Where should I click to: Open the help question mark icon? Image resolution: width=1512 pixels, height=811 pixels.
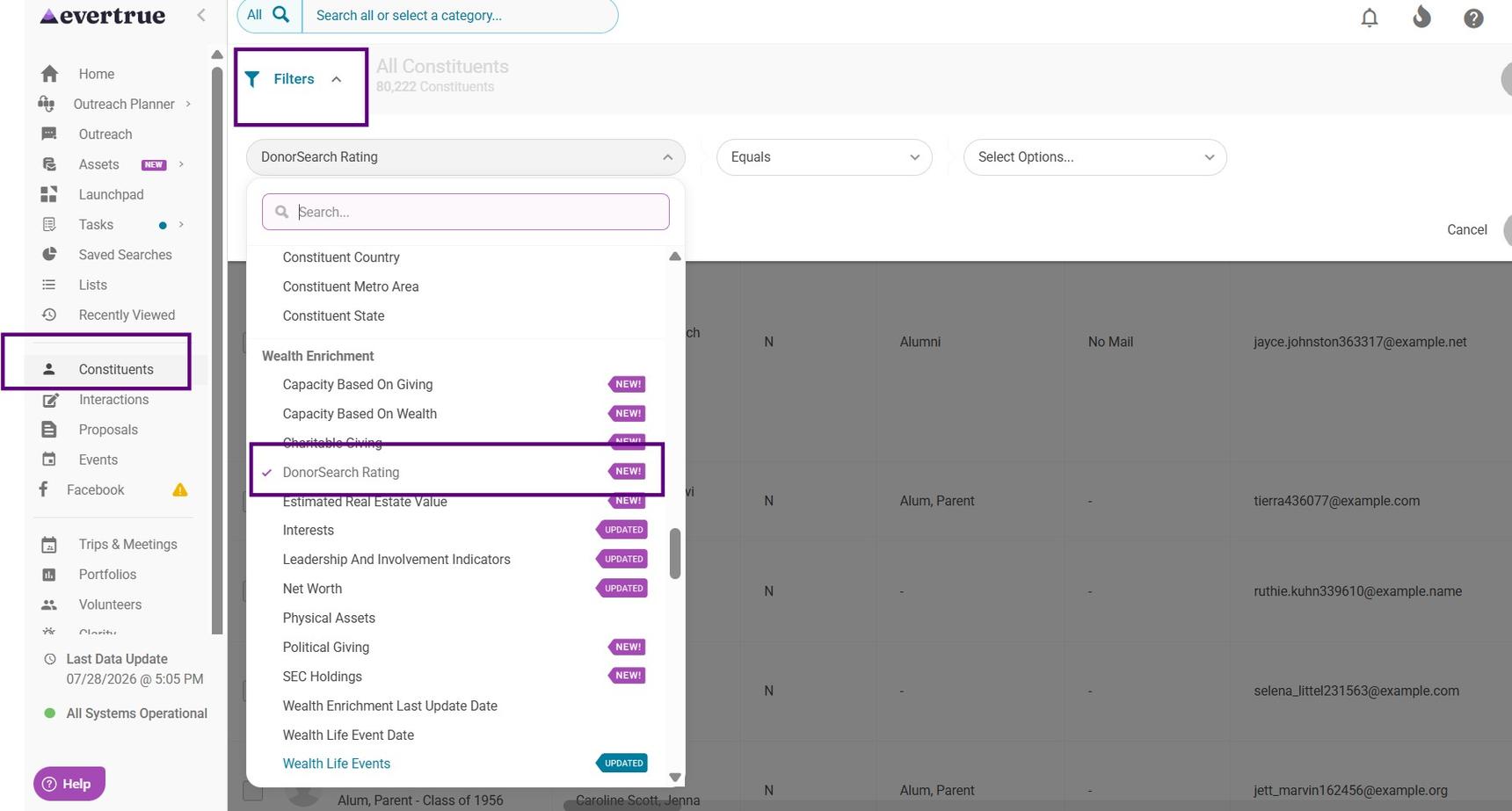click(x=1473, y=18)
